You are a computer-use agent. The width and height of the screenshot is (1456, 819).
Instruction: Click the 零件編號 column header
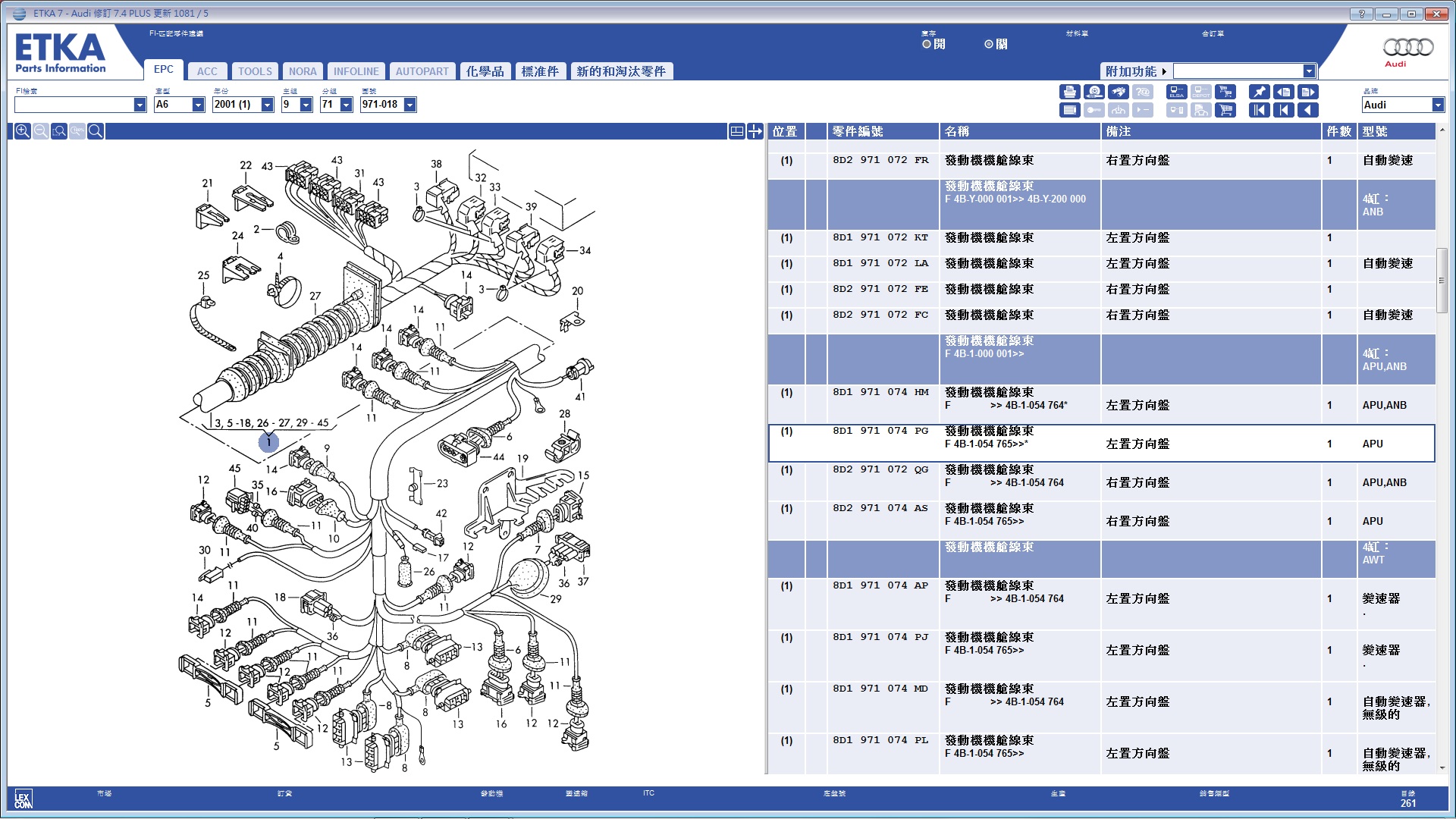coord(883,131)
